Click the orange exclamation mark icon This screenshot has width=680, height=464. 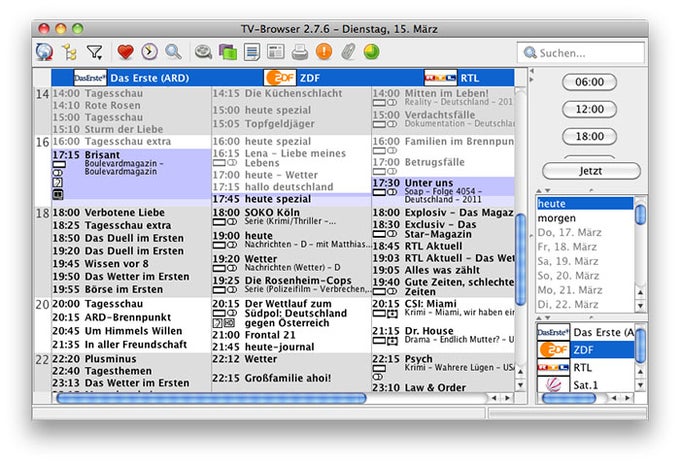click(324, 52)
